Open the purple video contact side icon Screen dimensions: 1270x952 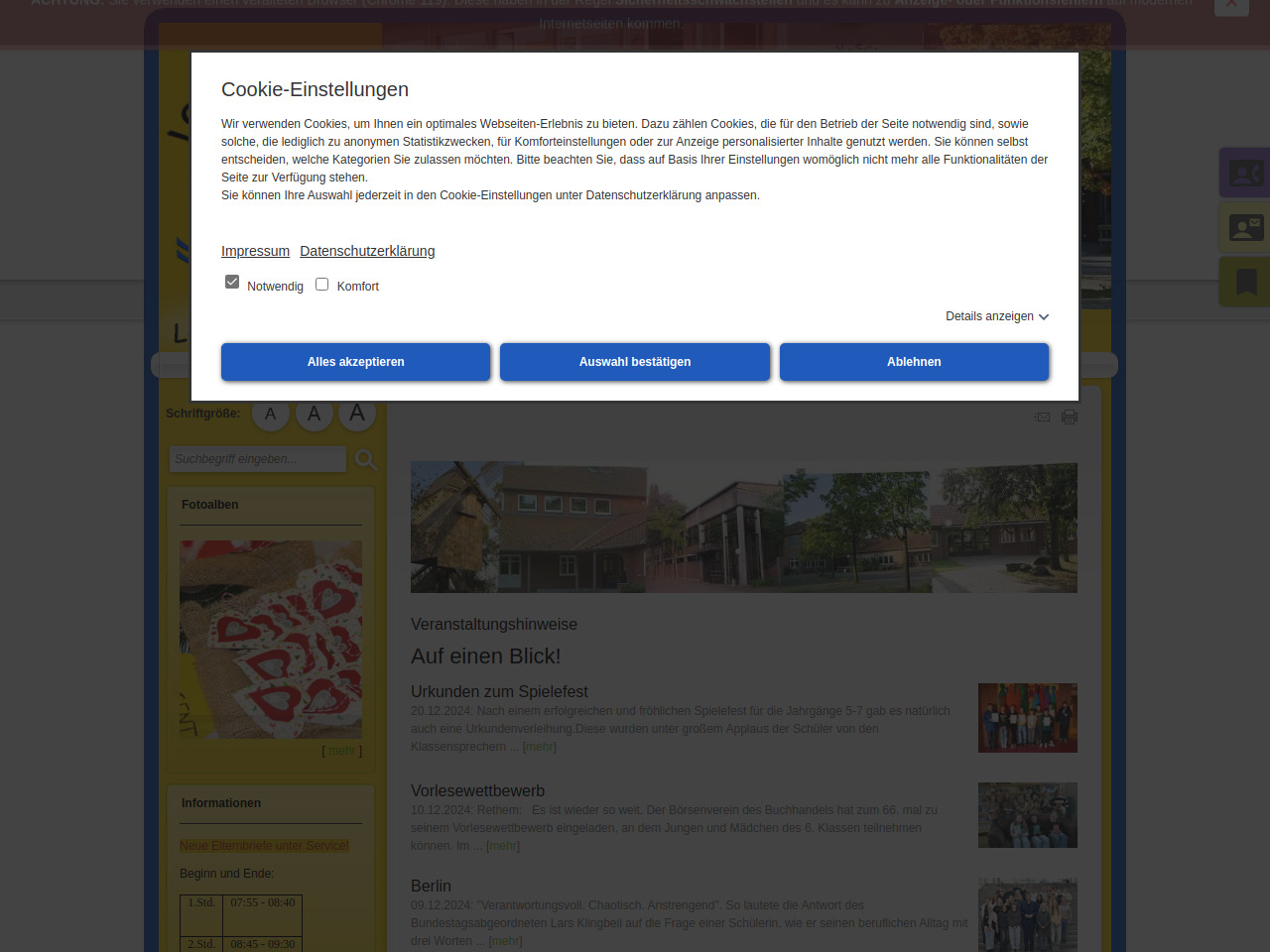point(1245,173)
